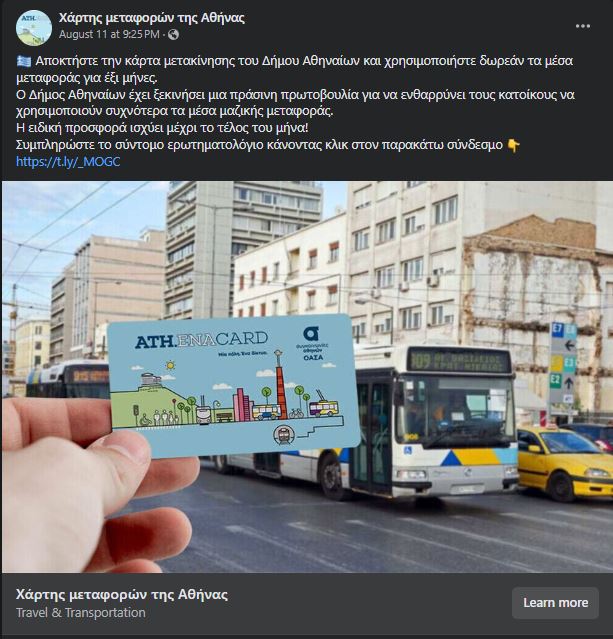Click the OASA logo on the card
Screen dimensions: 613x639
[313, 344]
